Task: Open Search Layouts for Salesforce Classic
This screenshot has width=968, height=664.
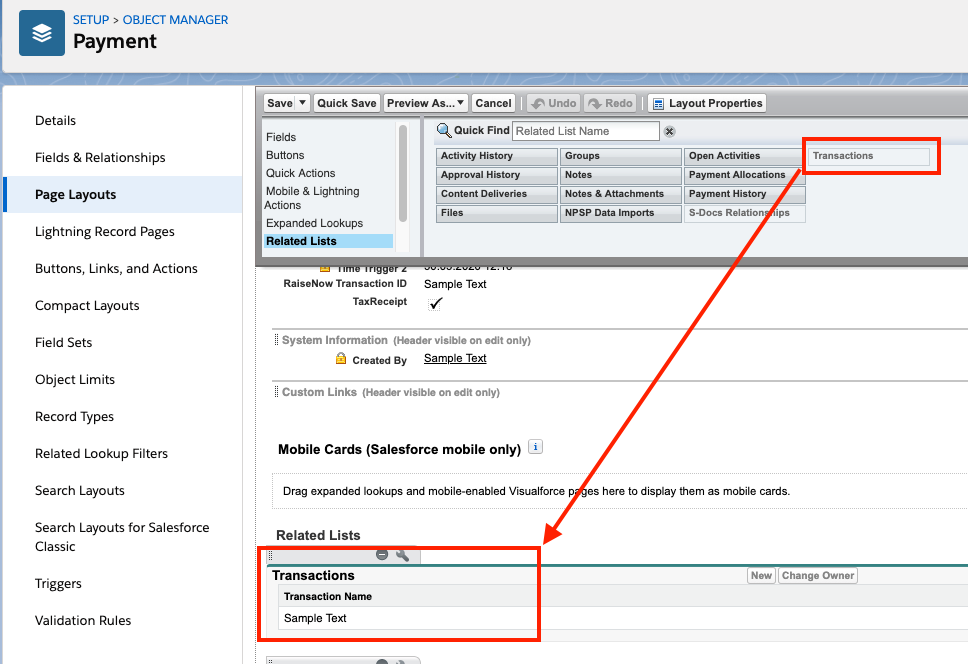Action: coord(122,537)
